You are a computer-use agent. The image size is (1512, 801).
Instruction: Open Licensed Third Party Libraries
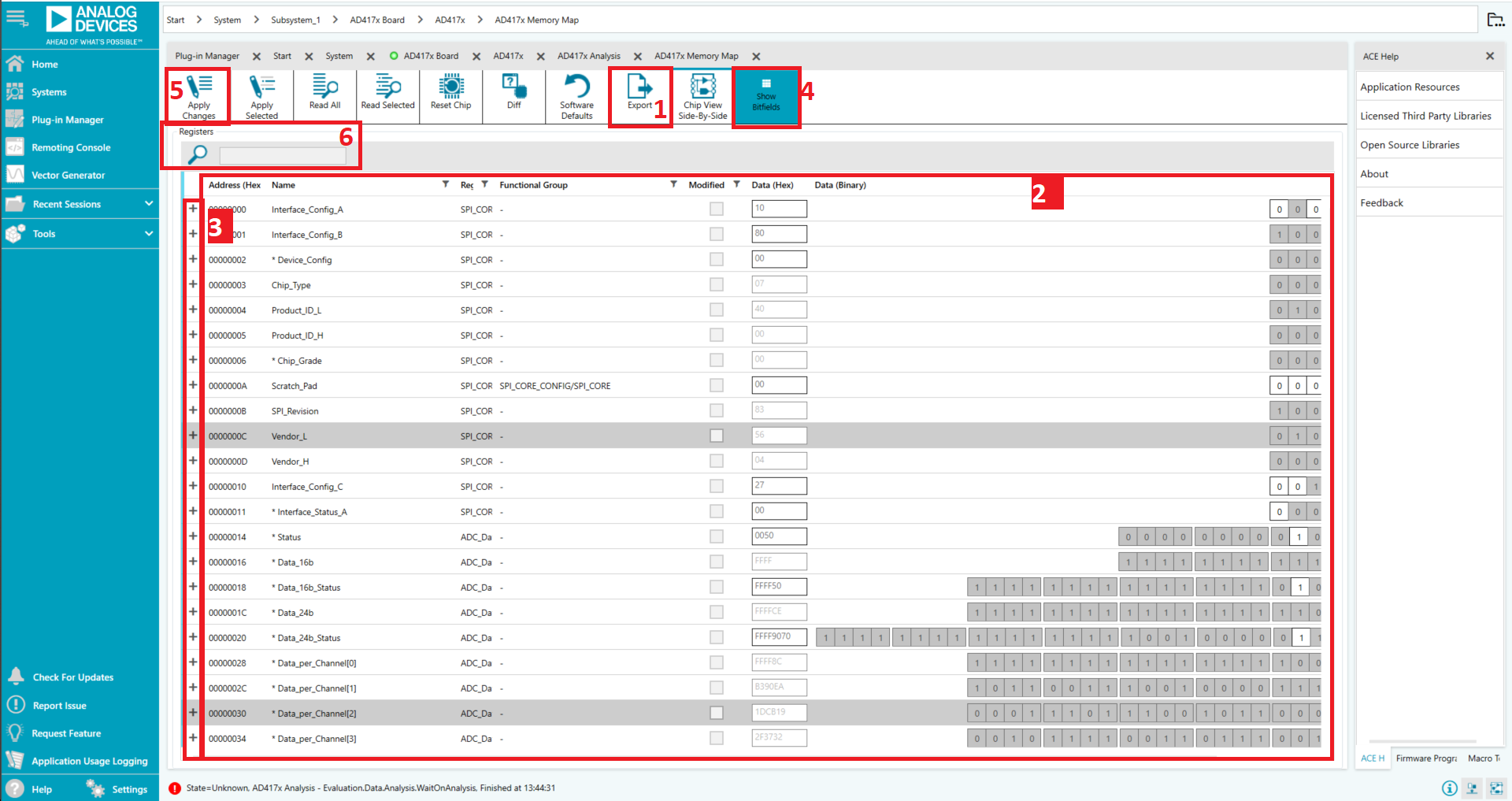[1425, 116]
